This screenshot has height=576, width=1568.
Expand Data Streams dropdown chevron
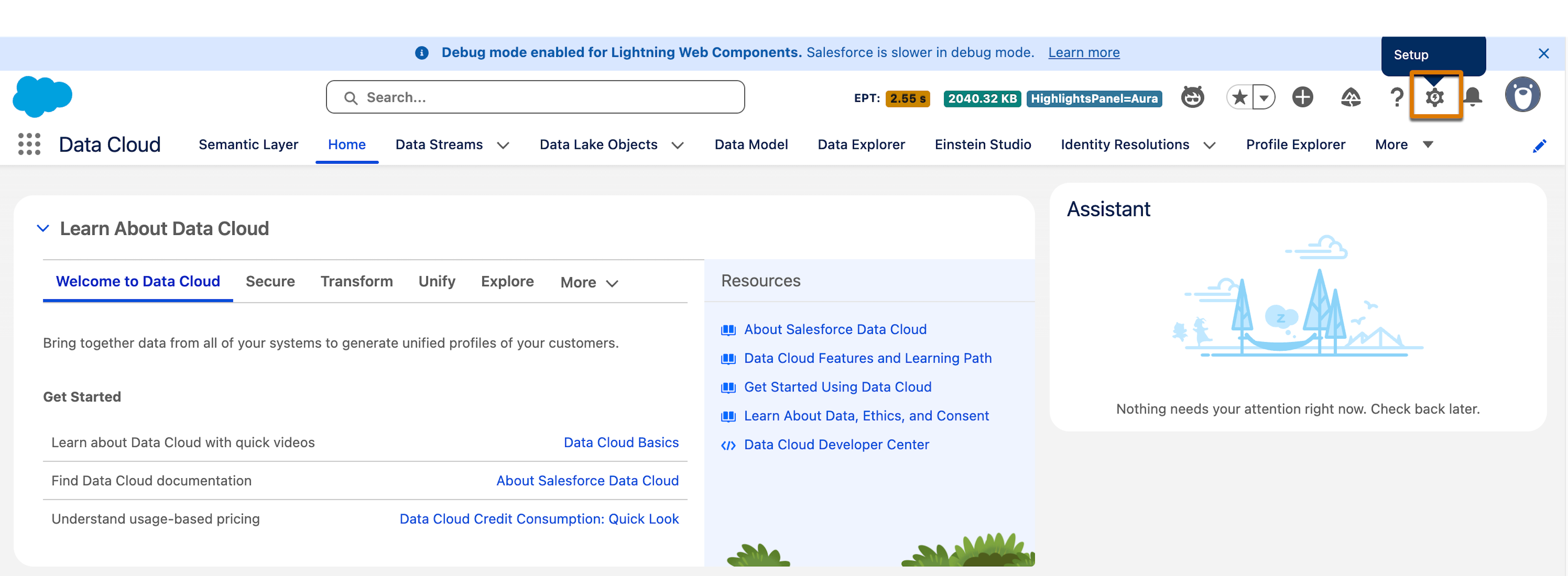tap(503, 146)
